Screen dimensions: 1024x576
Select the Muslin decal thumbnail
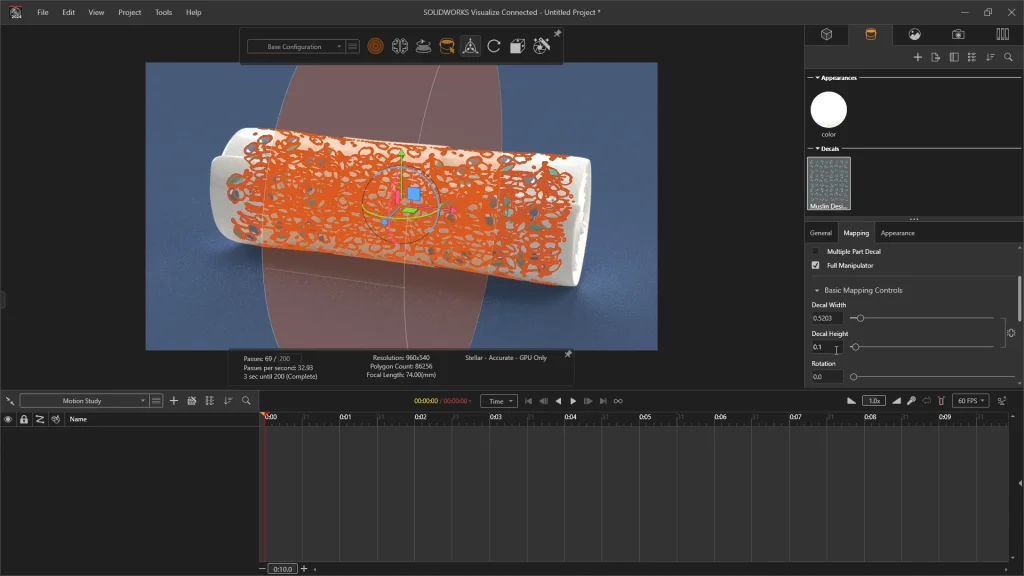point(828,183)
